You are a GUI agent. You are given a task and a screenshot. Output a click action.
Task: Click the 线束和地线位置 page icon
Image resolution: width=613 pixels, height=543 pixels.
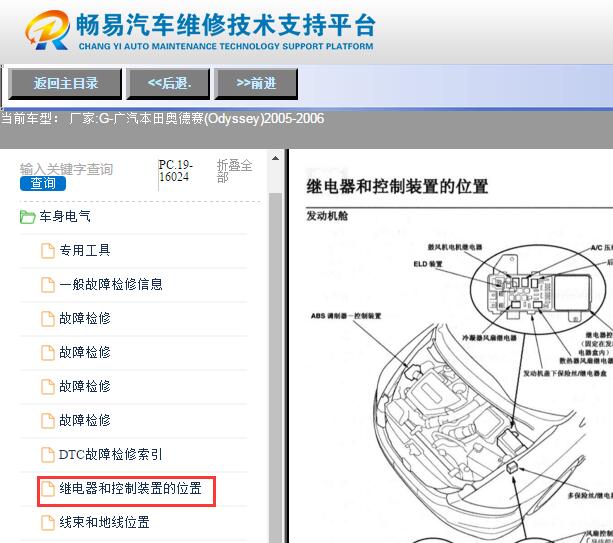tap(48, 523)
